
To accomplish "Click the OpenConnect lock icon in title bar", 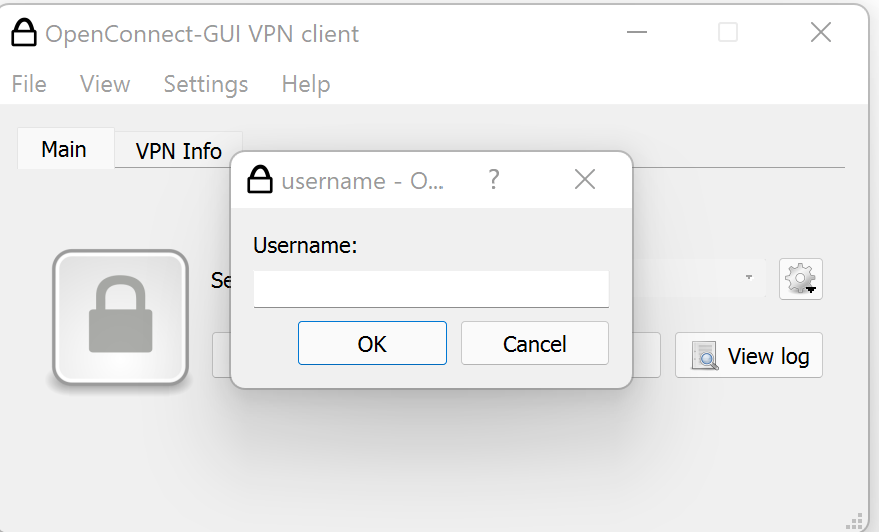I will pos(25,33).
